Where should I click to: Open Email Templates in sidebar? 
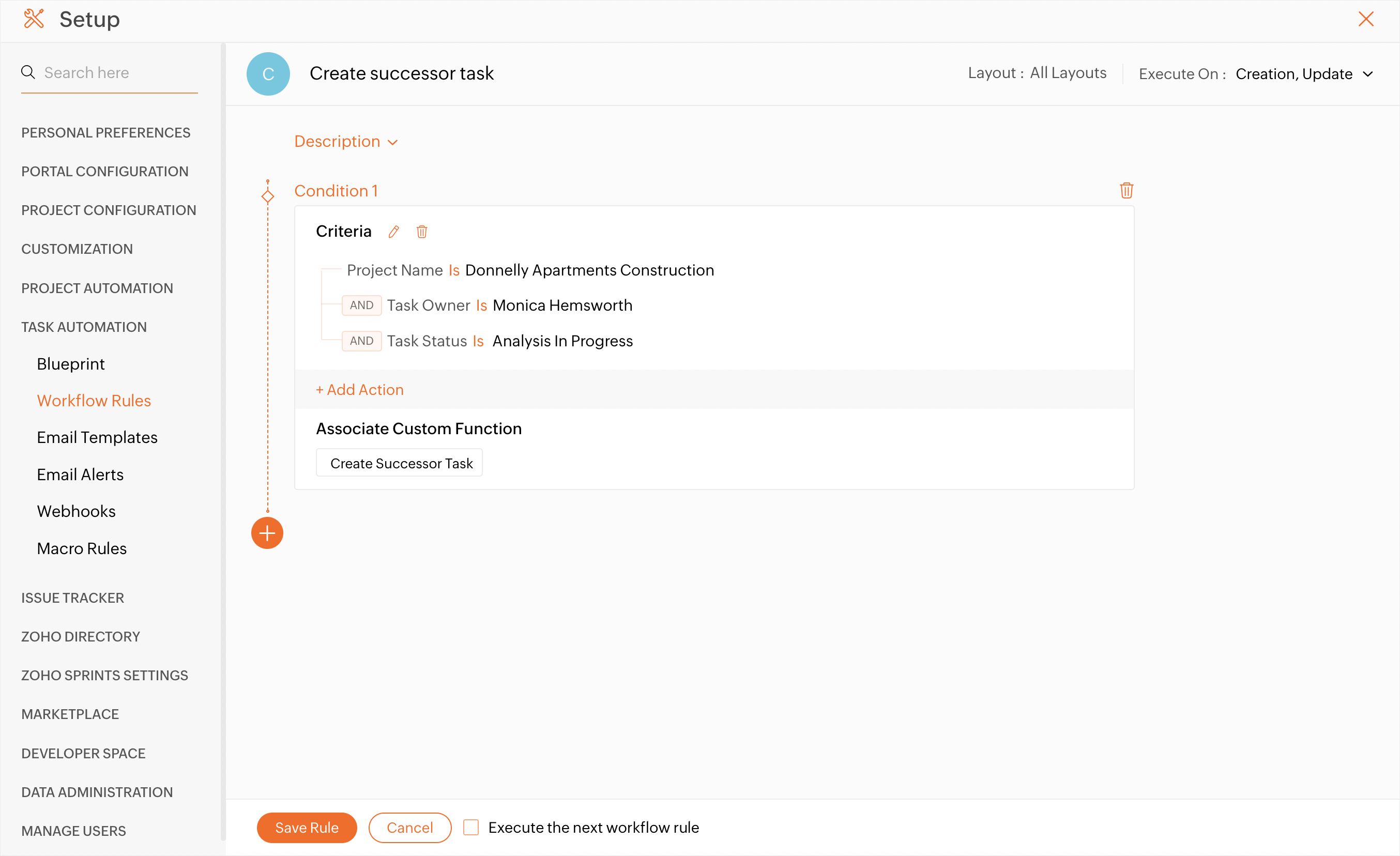97,437
